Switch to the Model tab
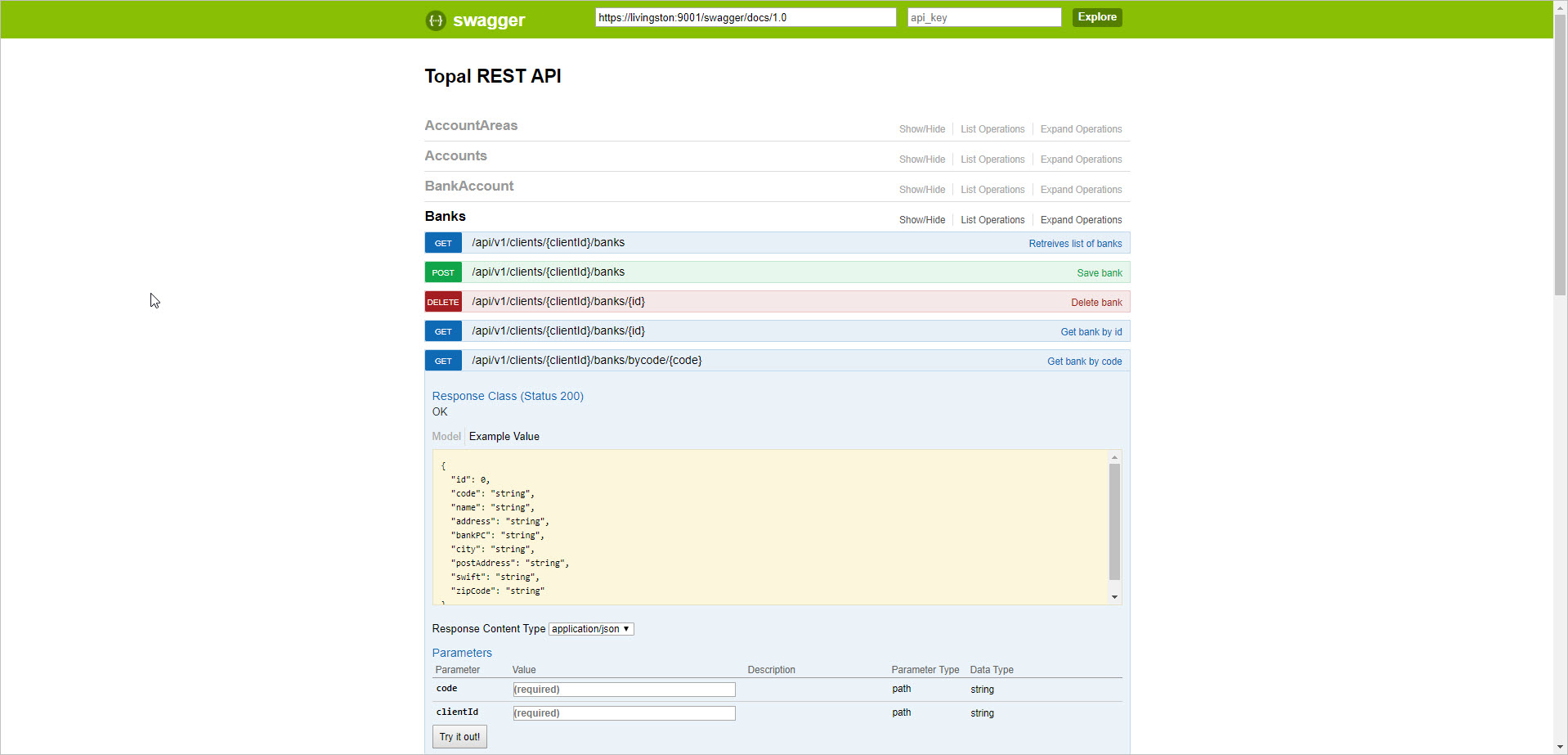This screenshot has height=755, width=1568. [446, 437]
